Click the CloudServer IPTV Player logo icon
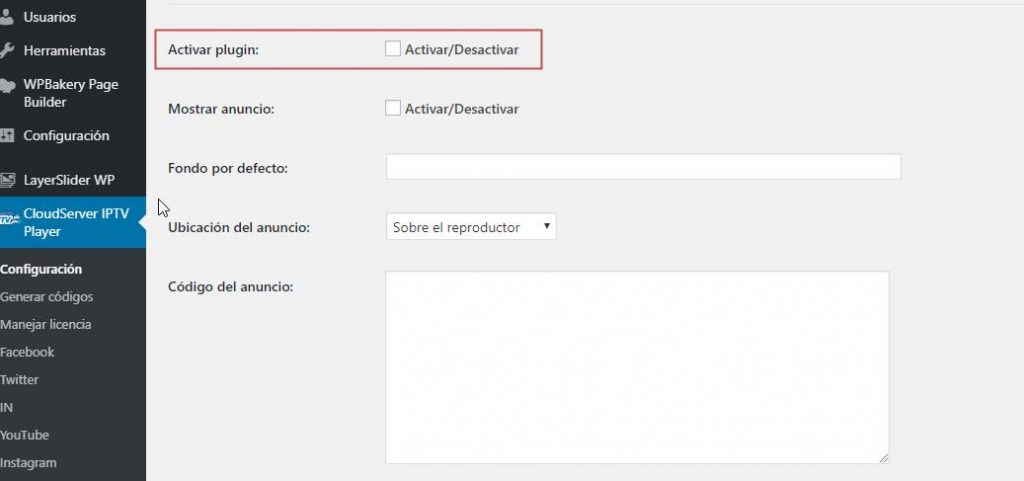Viewport: 1024px width, 481px height. [x=9, y=218]
